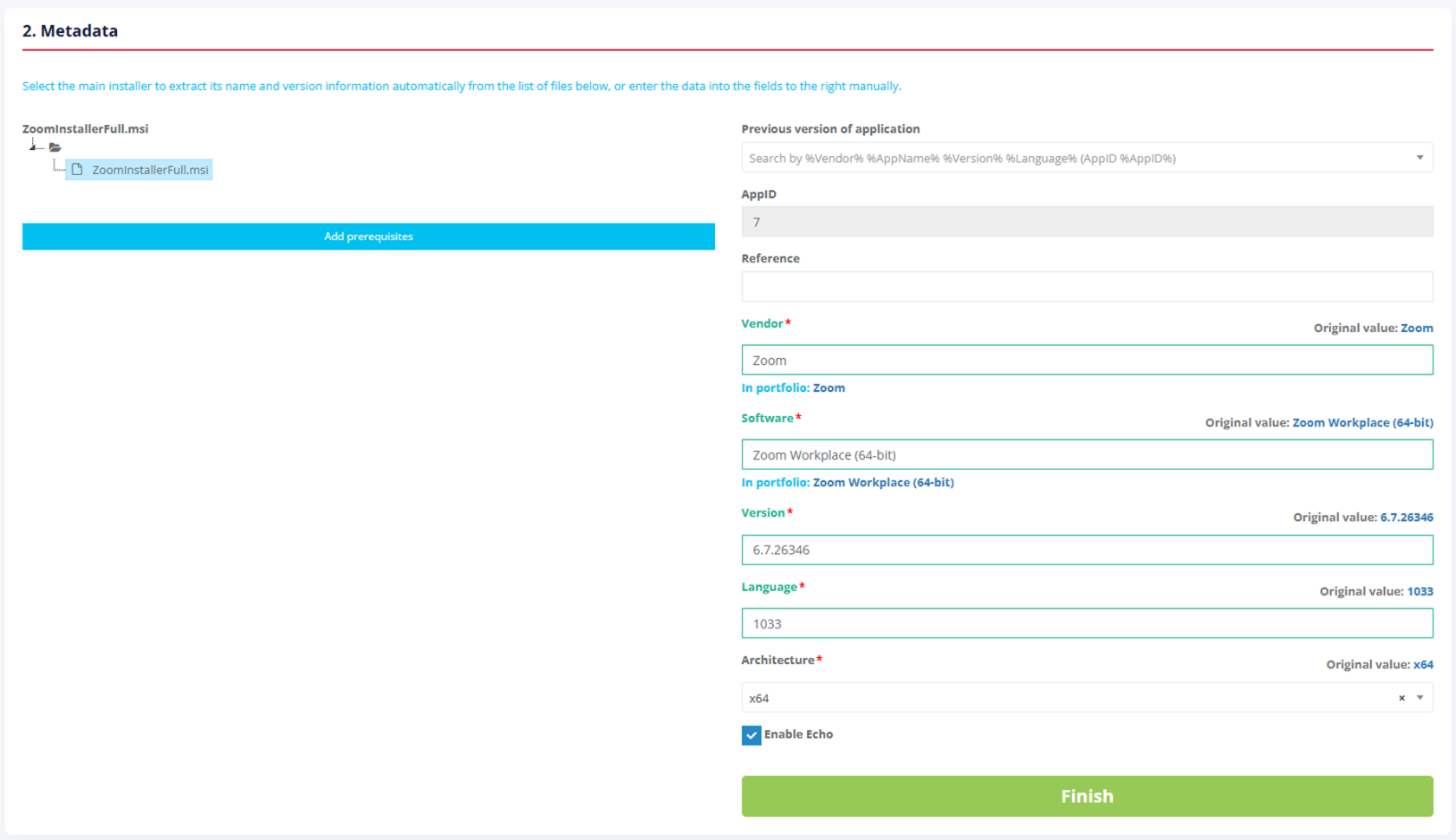The height and width of the screenshot is (840, 1456).
Task: Apply original Version value 6.7.26346
Action: pyautogui.click(x=1406, y=518)
